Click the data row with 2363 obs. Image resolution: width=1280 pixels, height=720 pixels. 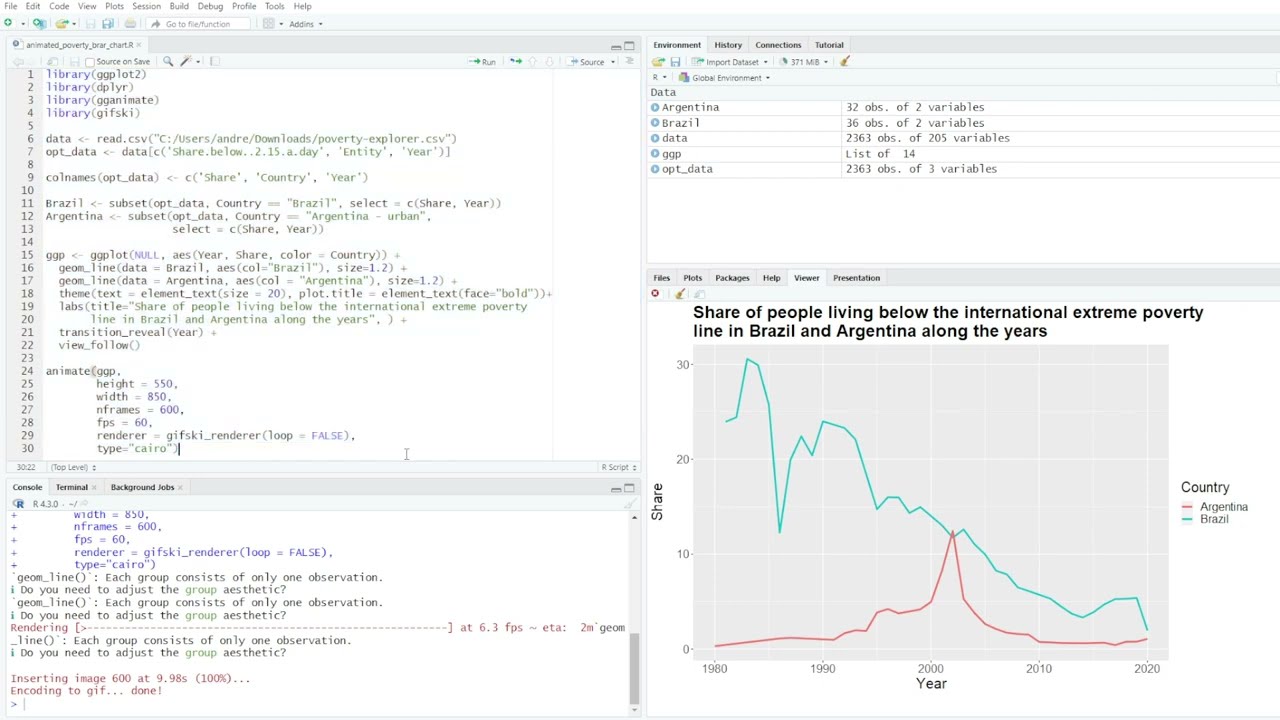point(963,138)
